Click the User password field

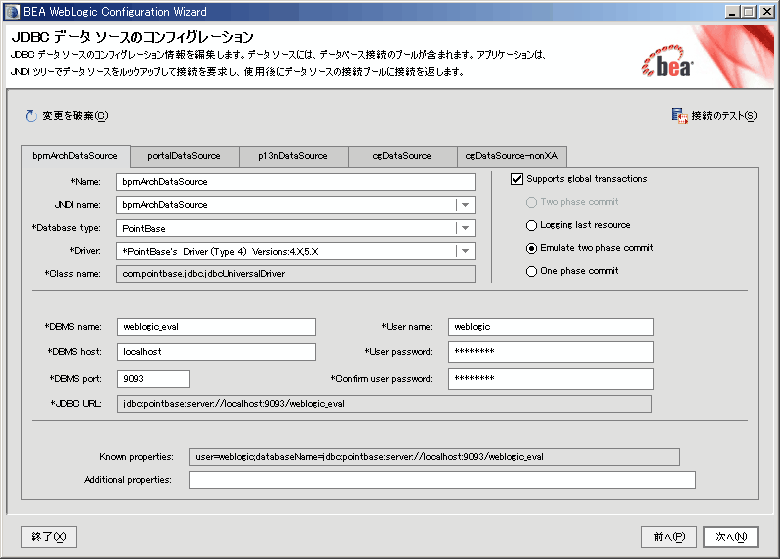pyautogui.click(x=550, y=352)
